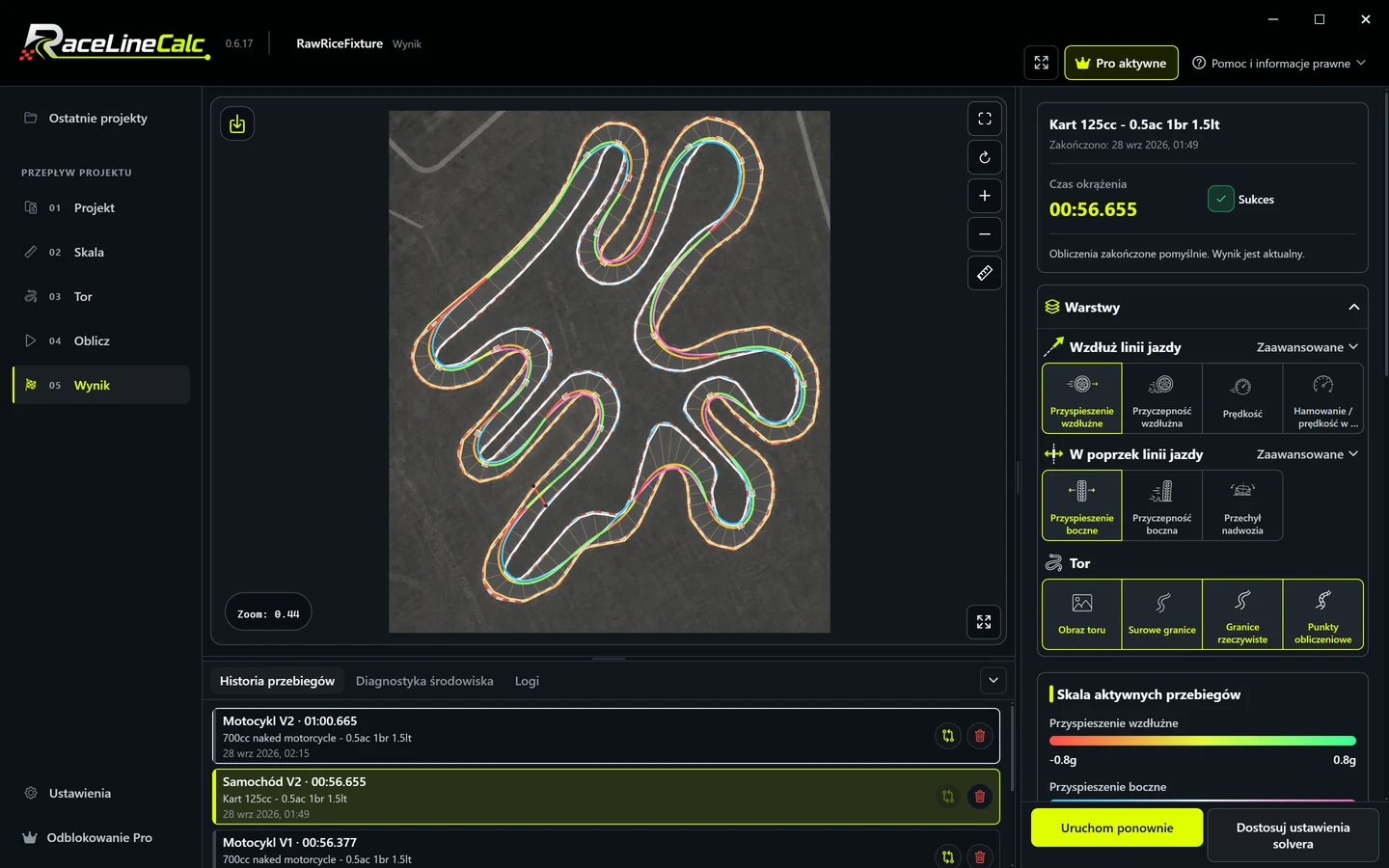1389x868 pixels.
Task: Open the Pomoc i informacje prawne dropdown
Action: point(1279,64)
